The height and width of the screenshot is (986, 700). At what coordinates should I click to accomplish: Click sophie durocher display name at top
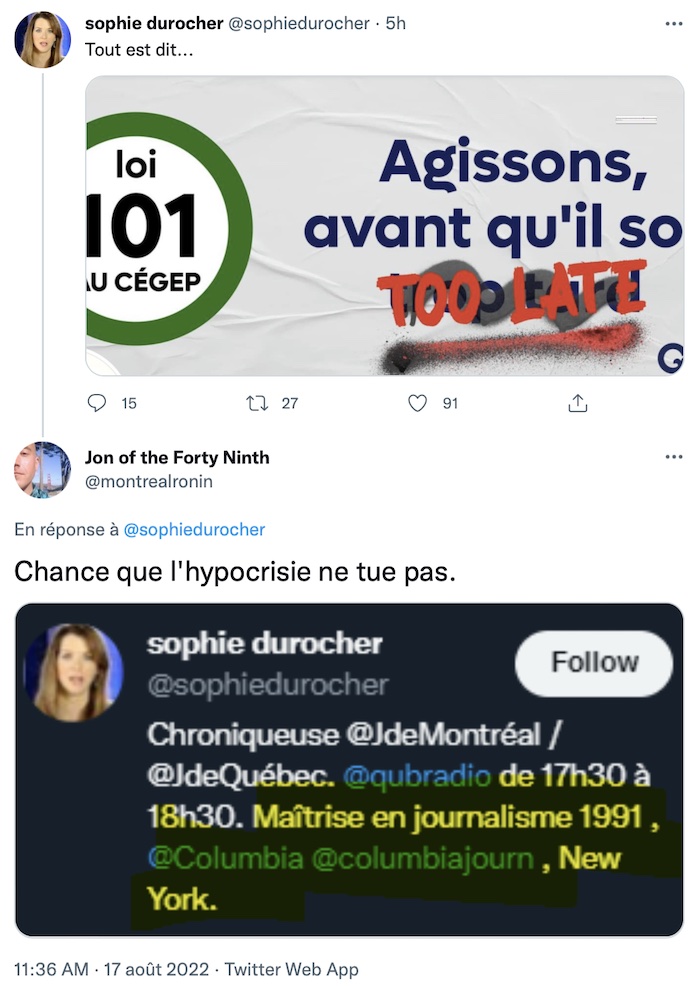pyautogui.click(x=154, y=23)
